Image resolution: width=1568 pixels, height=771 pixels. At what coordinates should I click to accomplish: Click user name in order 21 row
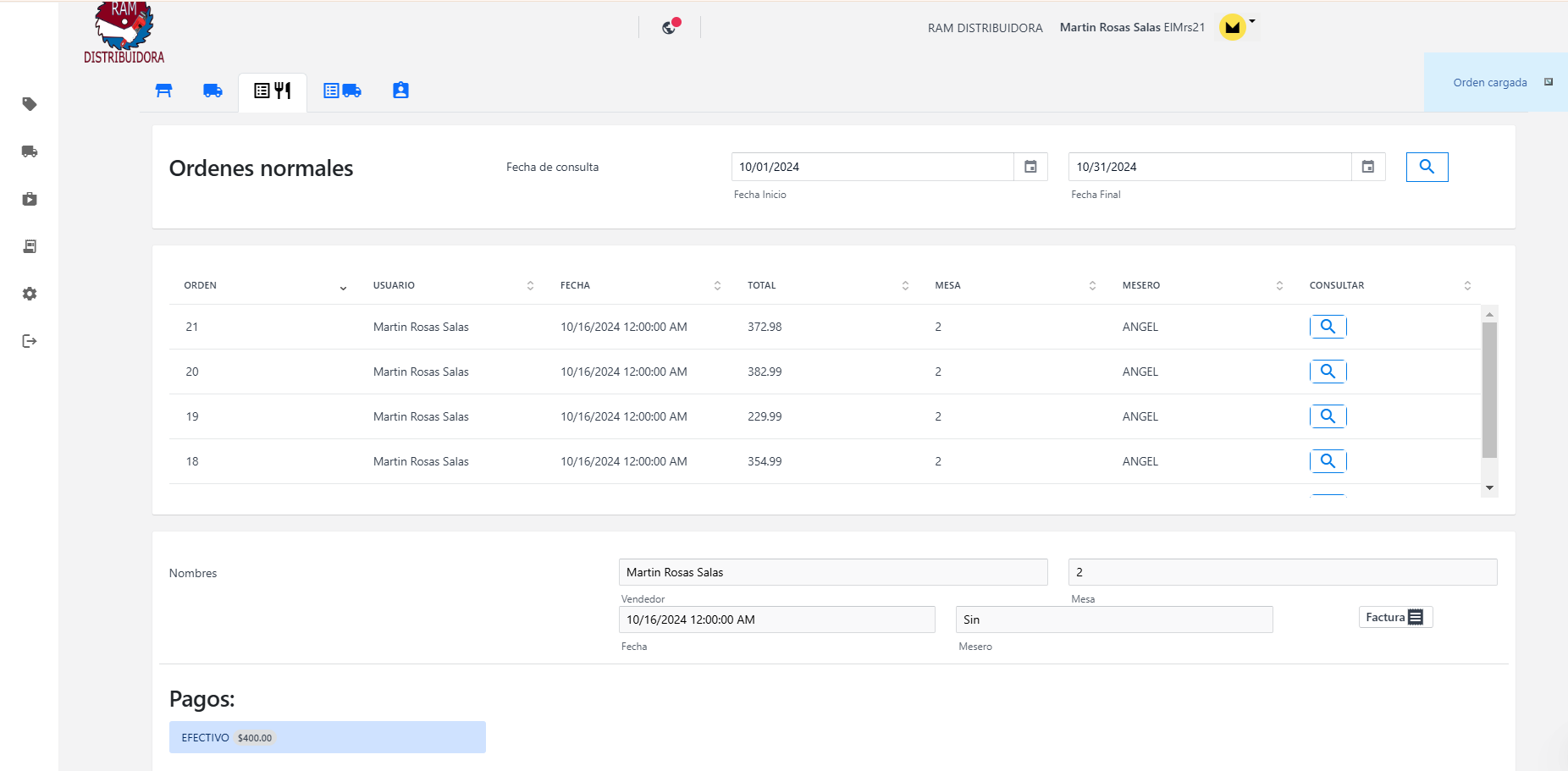point(421,327)
